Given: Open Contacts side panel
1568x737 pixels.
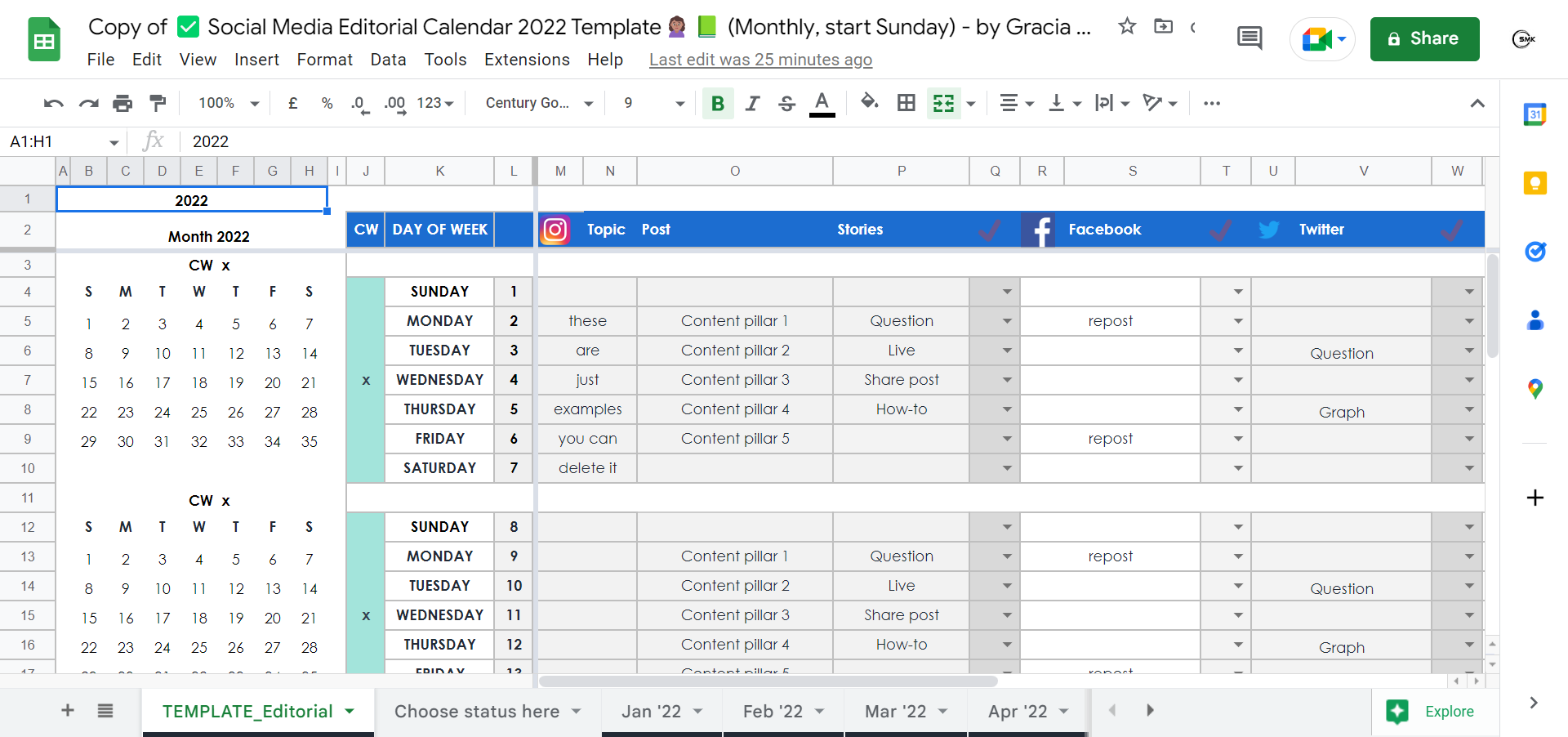Looking at the screenshot, I should 1535,320.
